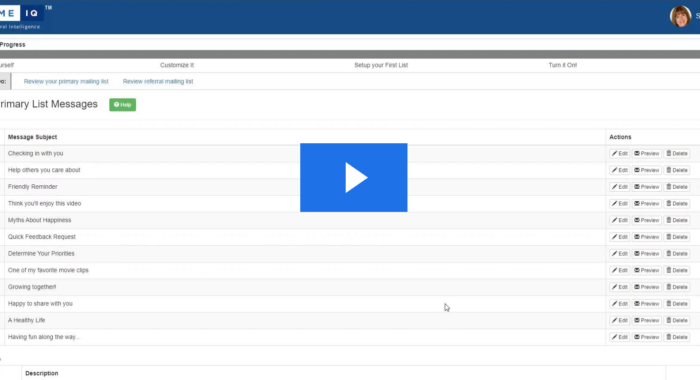
Task: Delete the Determine Your Priorities message
Action: (677, 254)
